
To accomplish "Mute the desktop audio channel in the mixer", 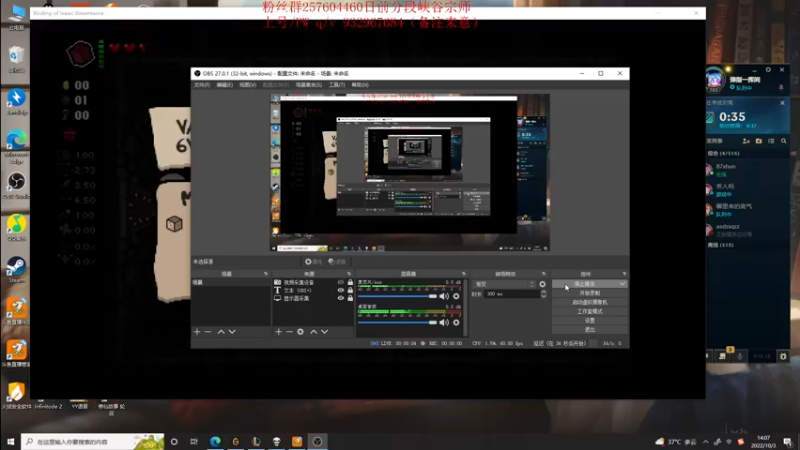I will (444, 322).
